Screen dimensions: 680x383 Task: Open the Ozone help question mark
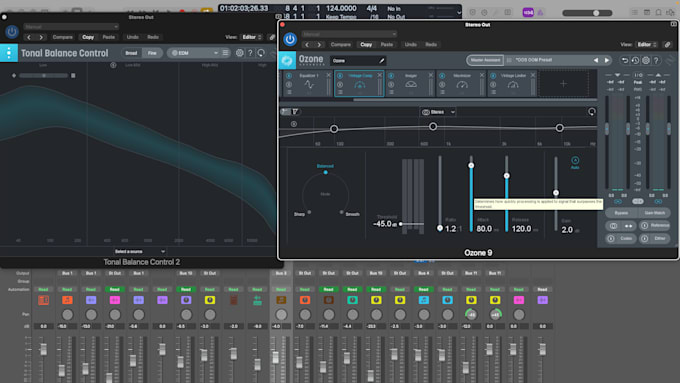(x=656, y=61)
